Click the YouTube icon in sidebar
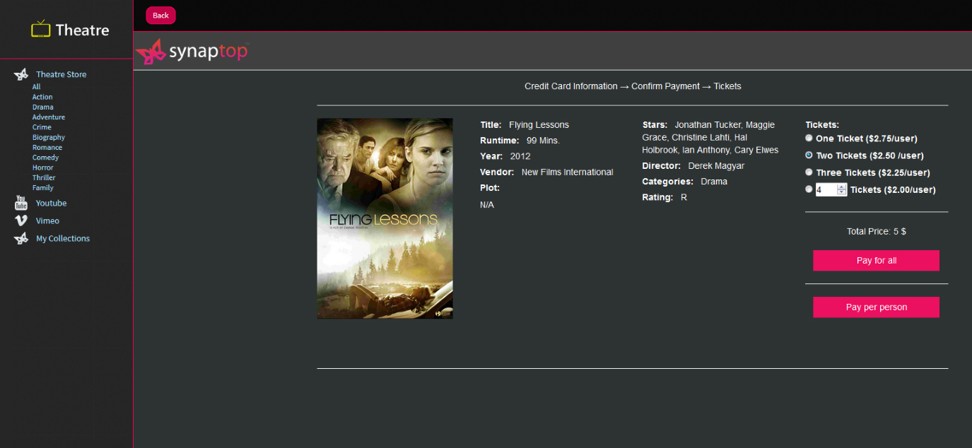Viewport: 972px width, 448px height. (21, 203)
